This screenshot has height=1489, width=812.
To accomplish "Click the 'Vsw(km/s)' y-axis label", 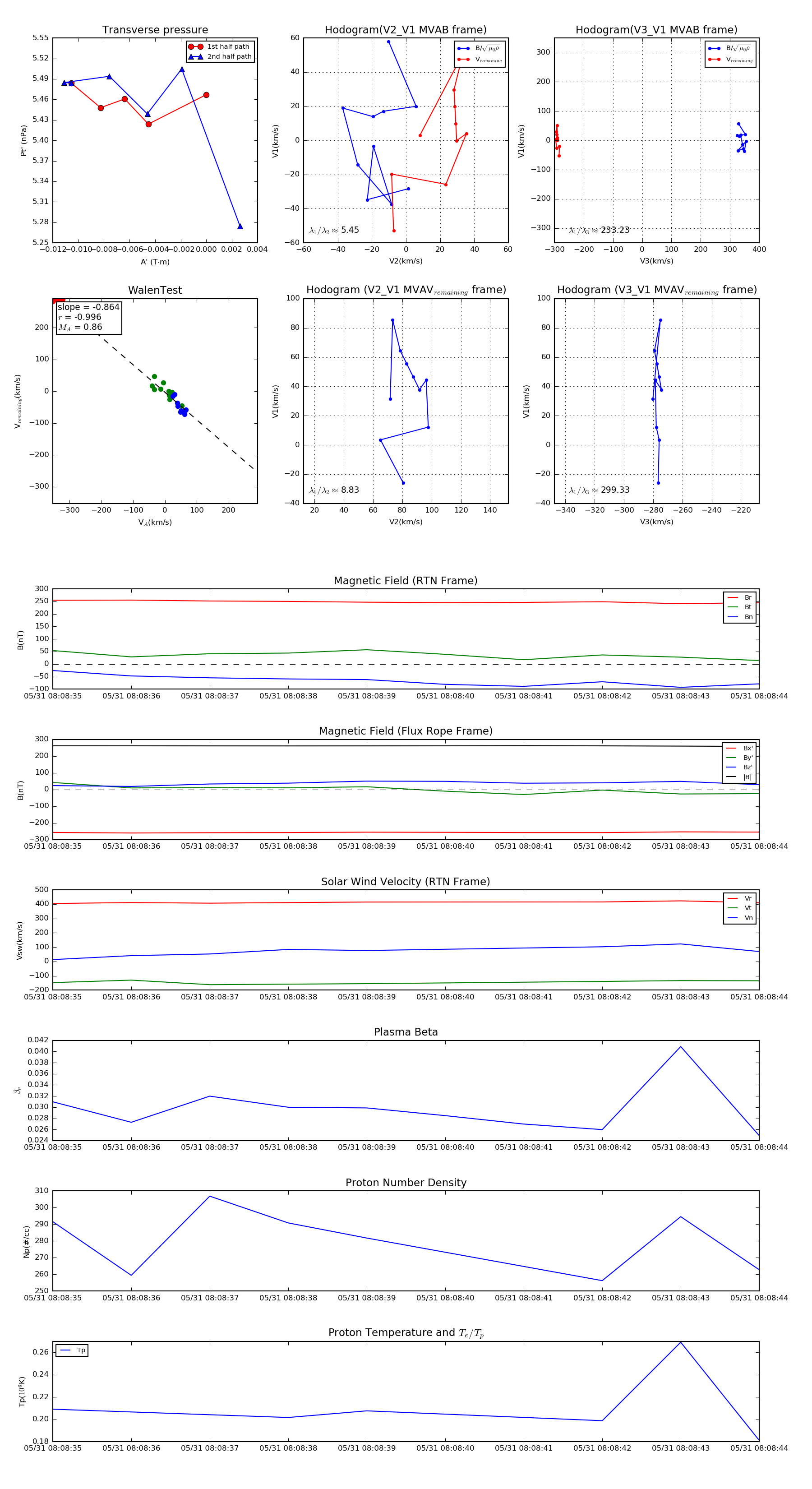I will [20, 940].
